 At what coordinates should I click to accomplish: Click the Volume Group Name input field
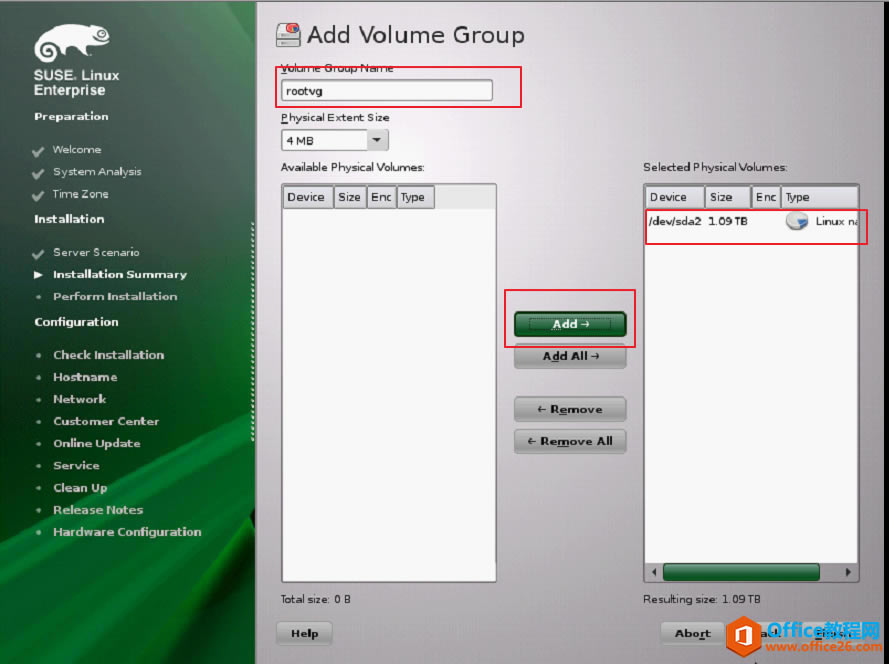tap(387, 91)
